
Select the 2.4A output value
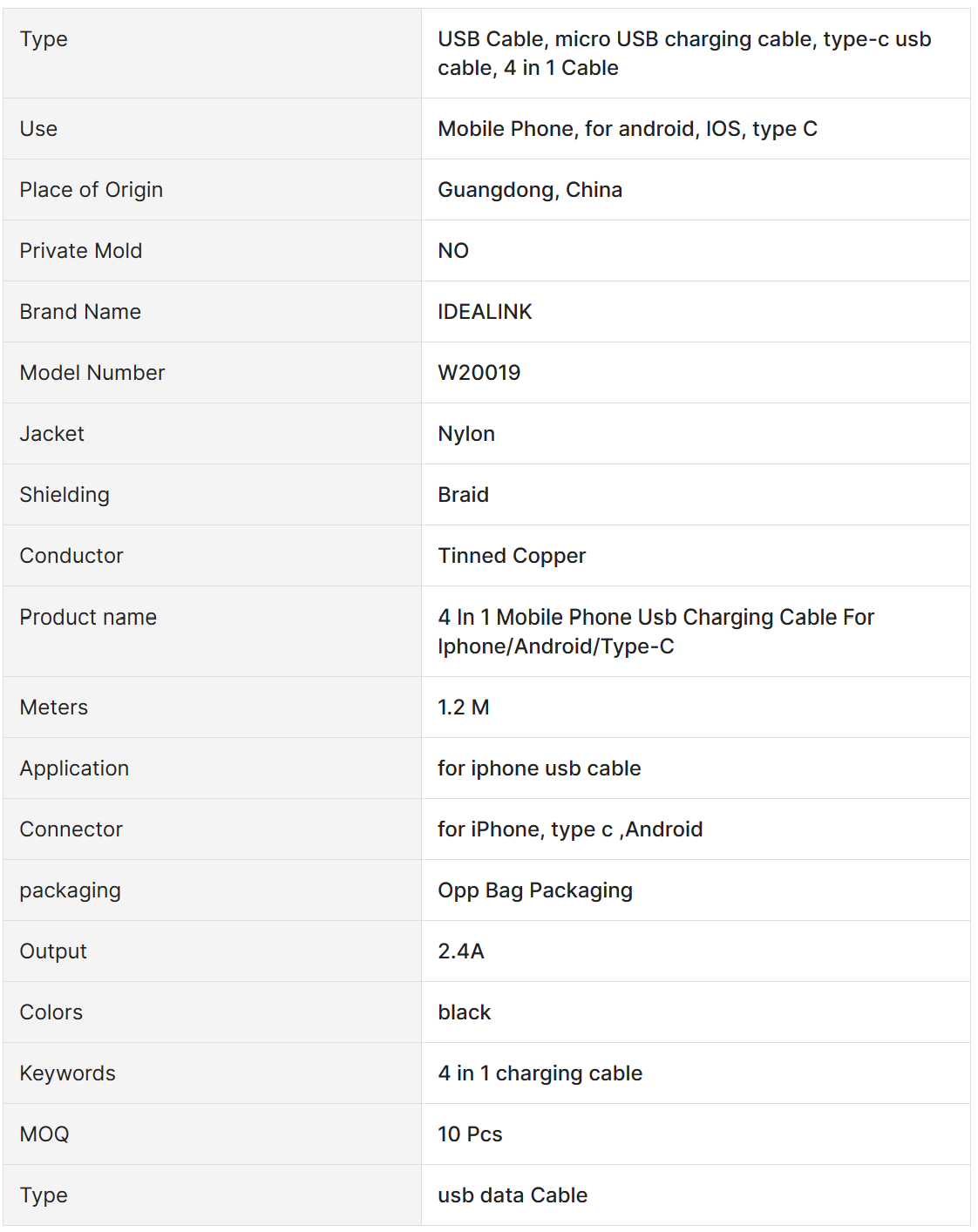(460, 951)
